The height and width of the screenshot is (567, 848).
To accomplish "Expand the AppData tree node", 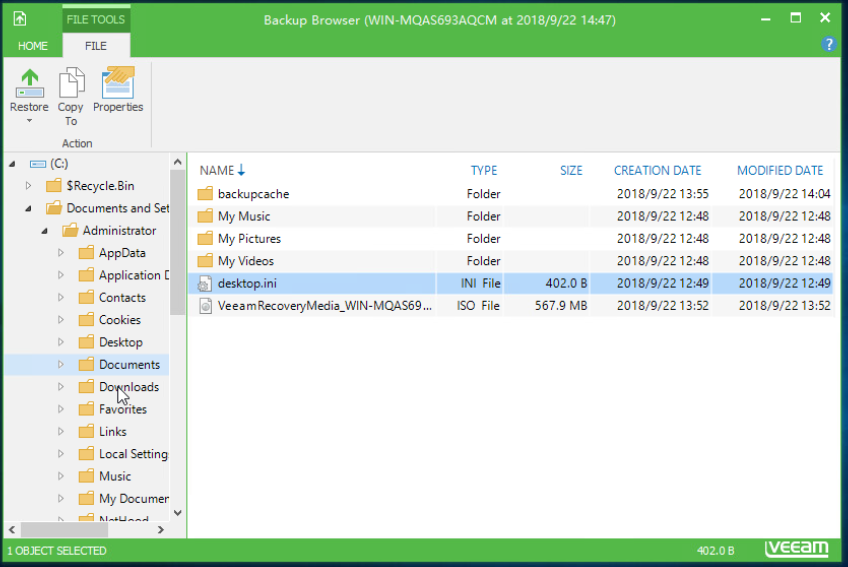I will coord(61,253).
